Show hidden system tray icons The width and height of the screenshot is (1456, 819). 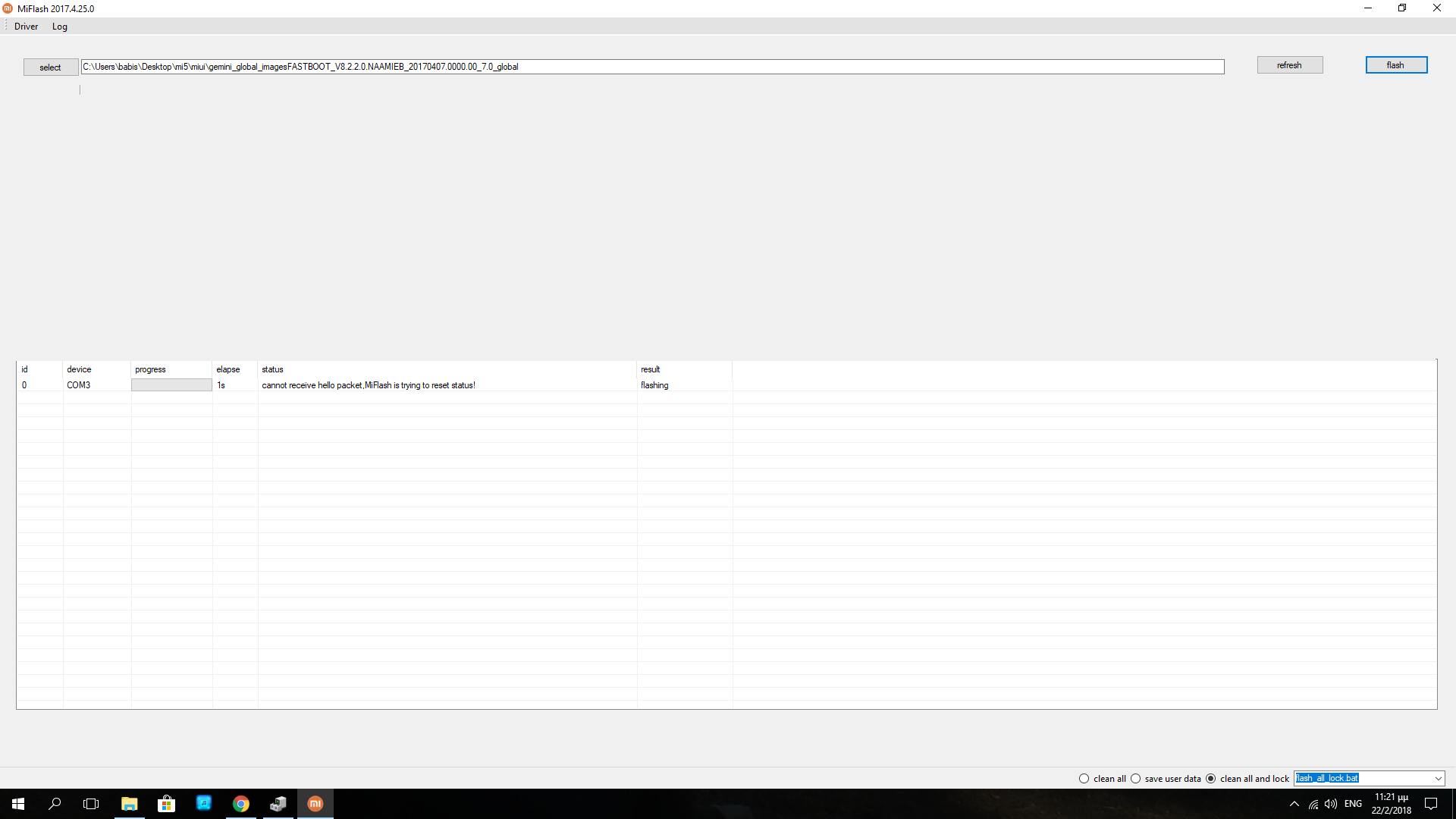point(1294,804)
